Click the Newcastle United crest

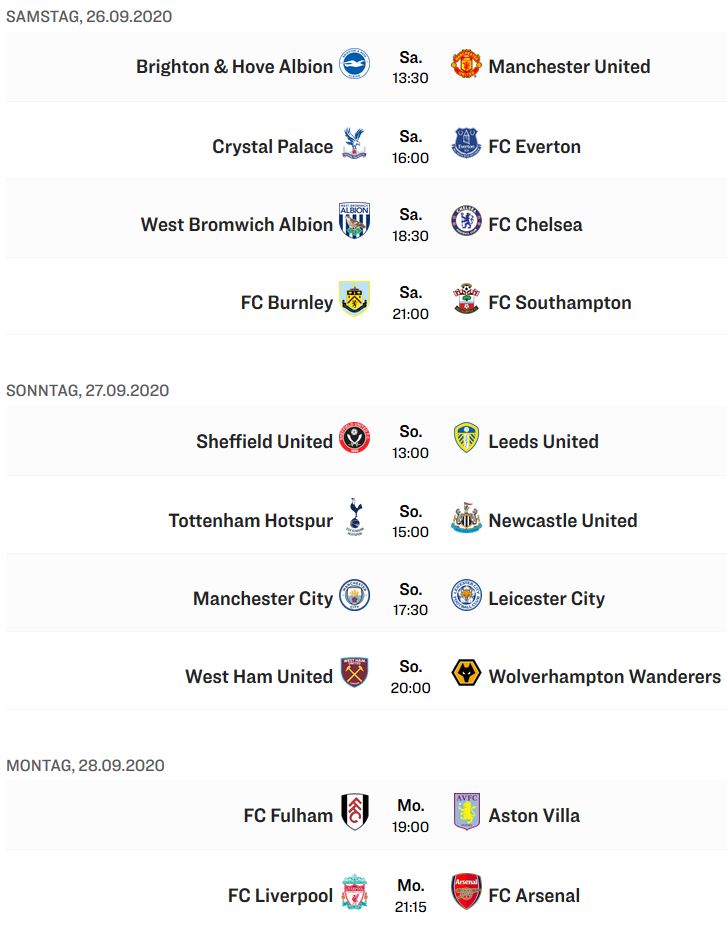tap(466, 517)
